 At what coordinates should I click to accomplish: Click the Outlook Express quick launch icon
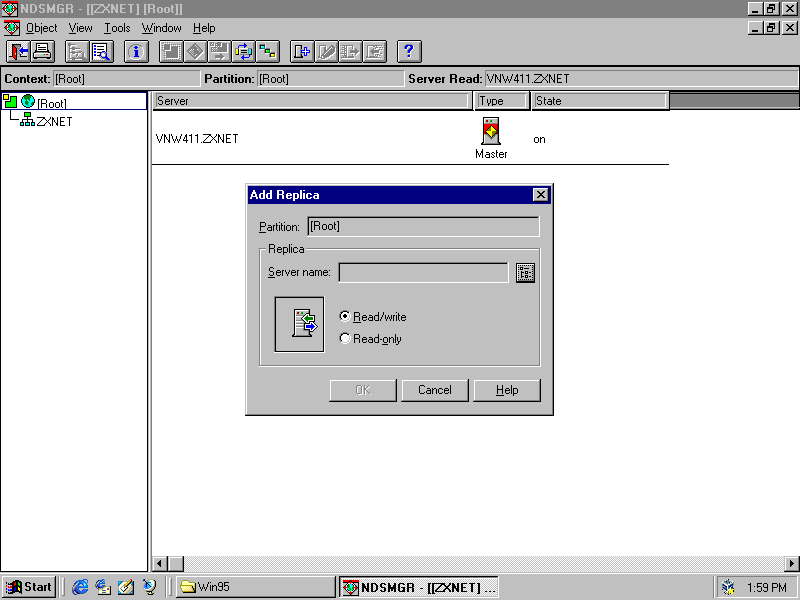point(103,587)
